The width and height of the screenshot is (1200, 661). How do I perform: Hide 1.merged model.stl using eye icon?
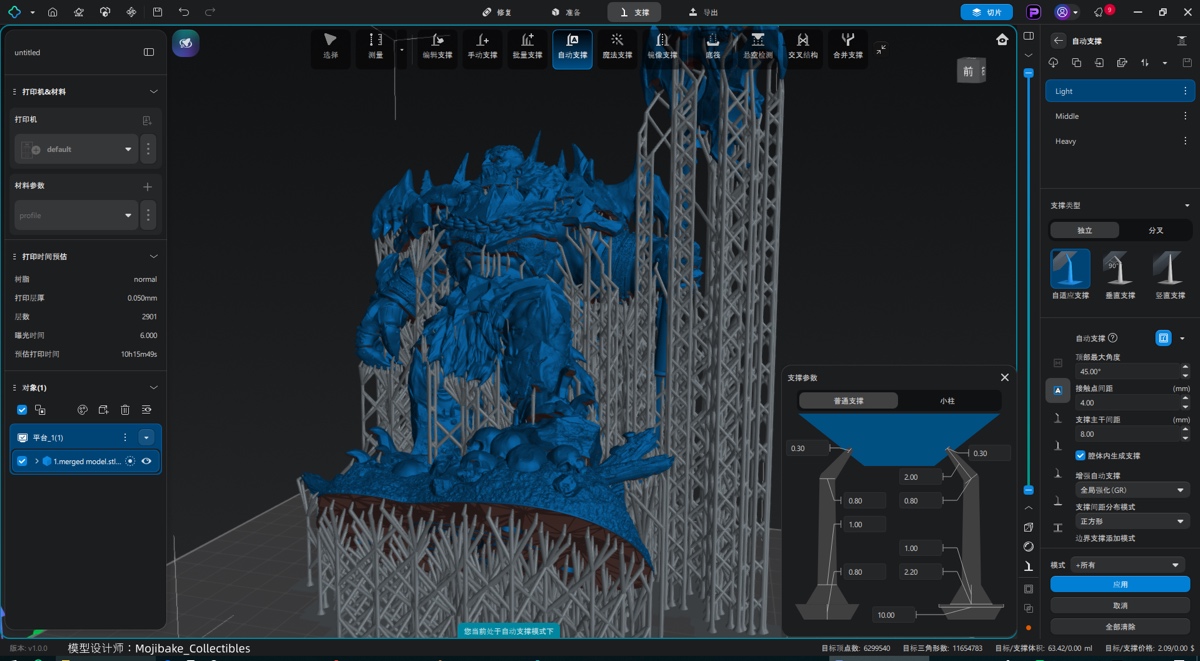tap(146, 461)
